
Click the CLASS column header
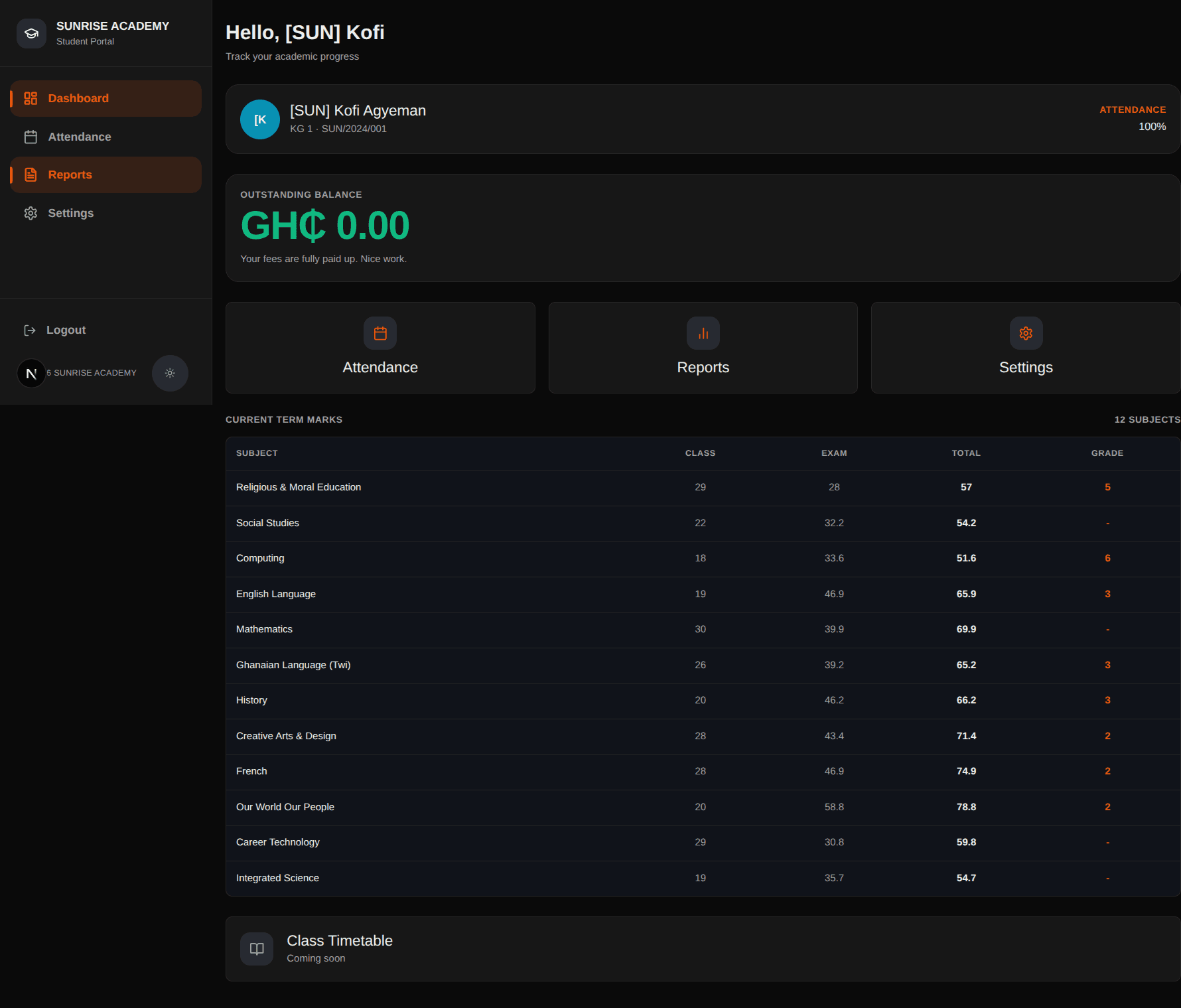(x=701, y=453)
